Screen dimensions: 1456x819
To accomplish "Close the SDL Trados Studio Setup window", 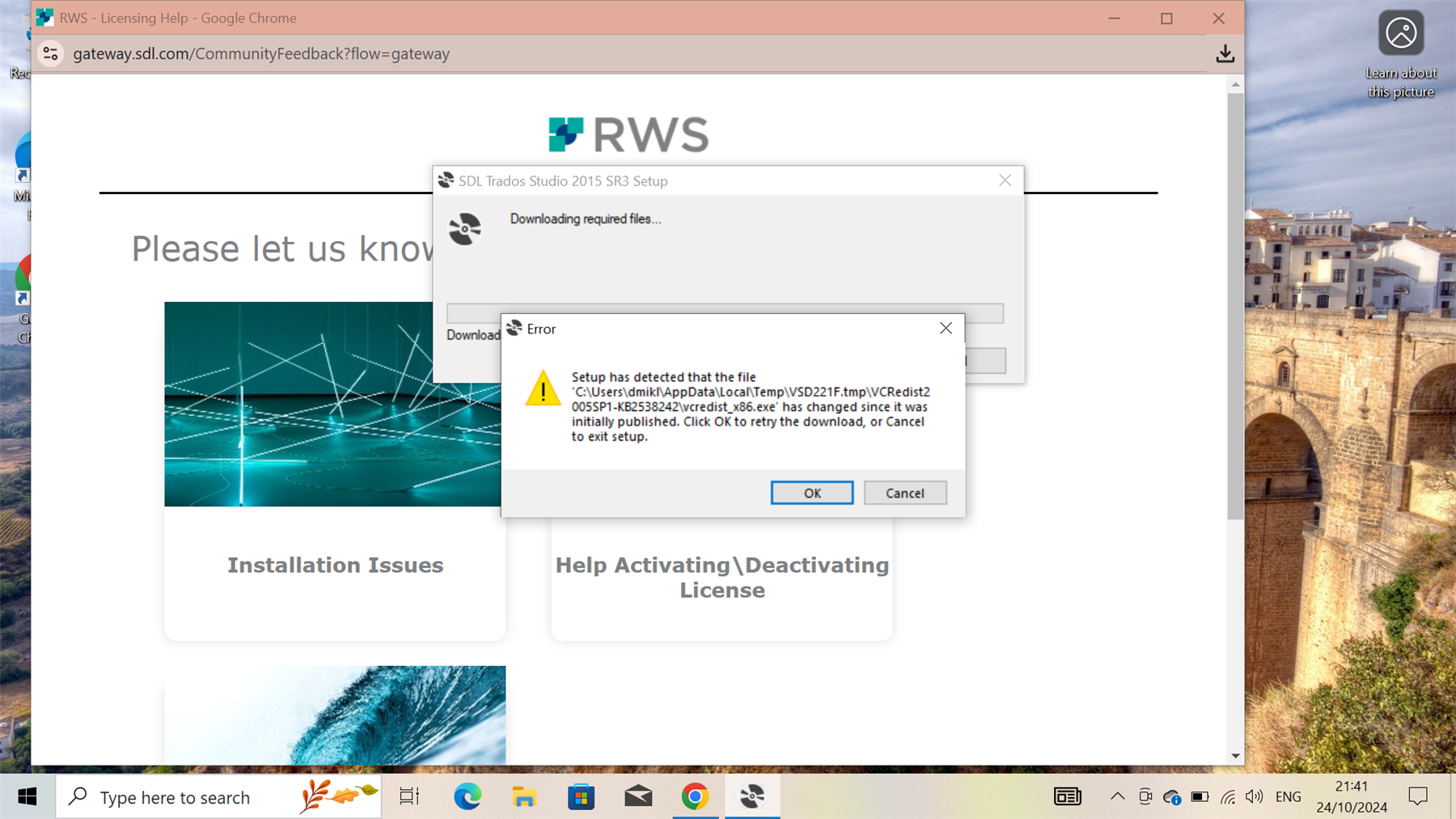I will [x=1005, y=180].
